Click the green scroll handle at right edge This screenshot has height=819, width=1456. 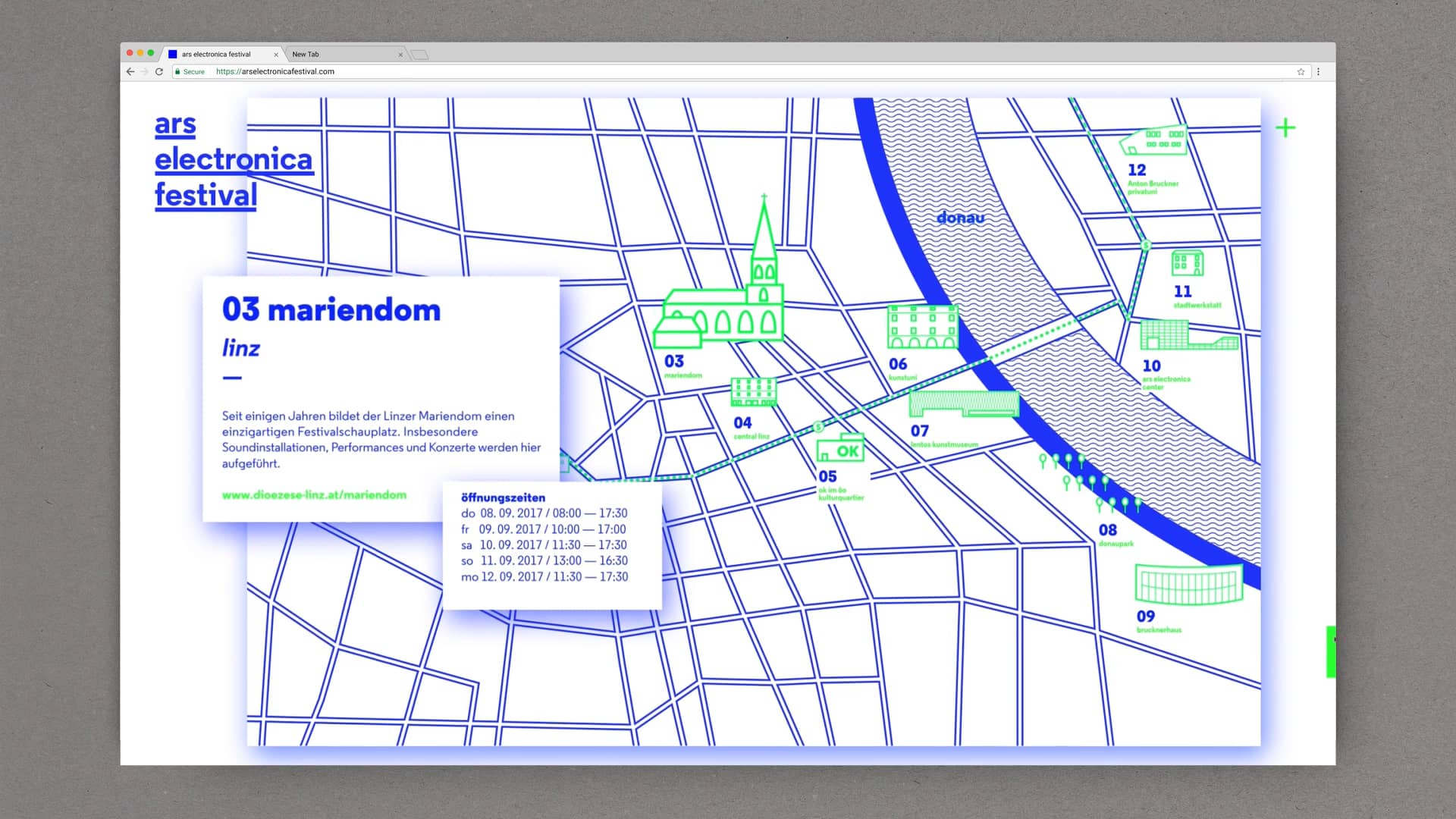1331,651
